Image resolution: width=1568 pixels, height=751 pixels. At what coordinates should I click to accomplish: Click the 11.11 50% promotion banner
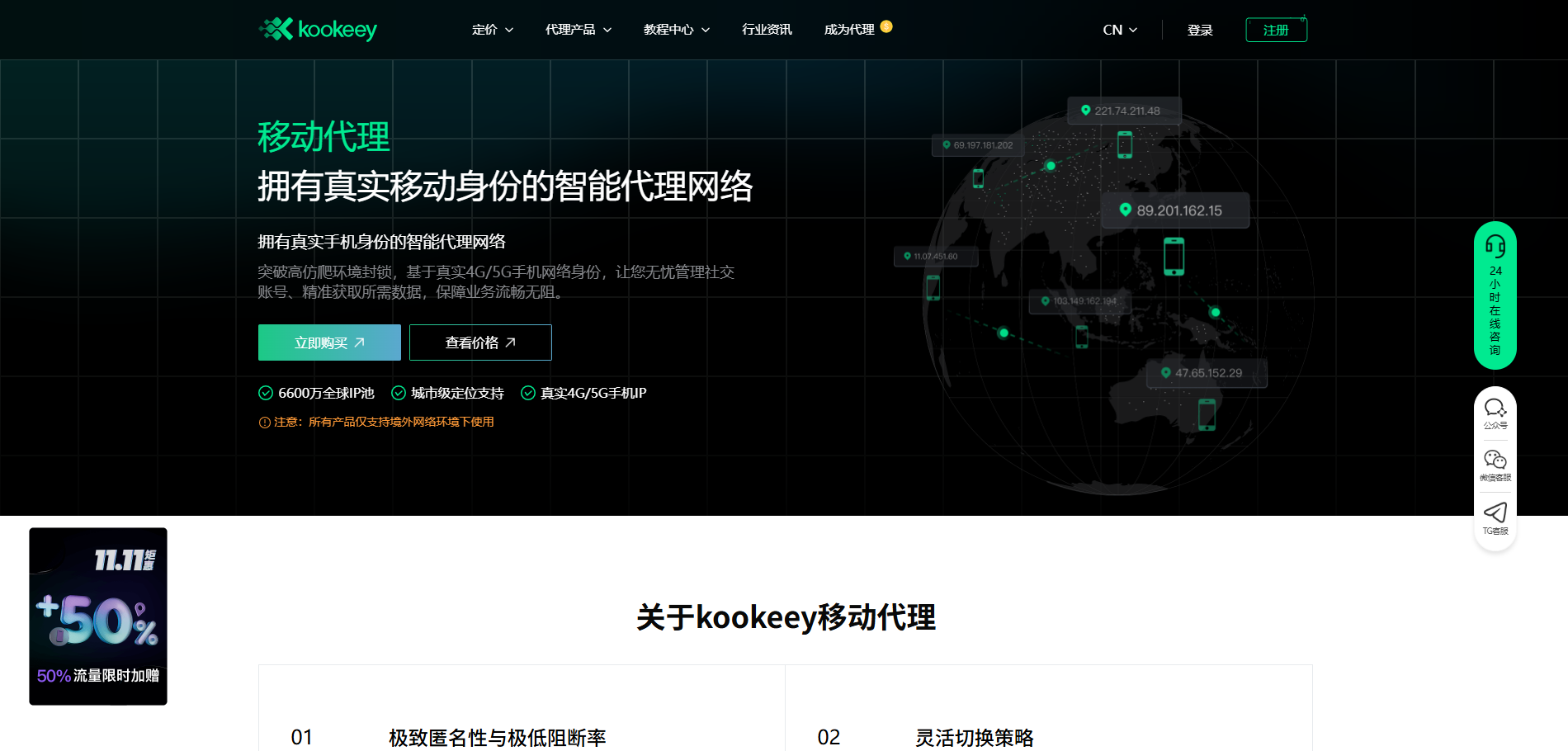pyautogui.click(x=97, y=616)
